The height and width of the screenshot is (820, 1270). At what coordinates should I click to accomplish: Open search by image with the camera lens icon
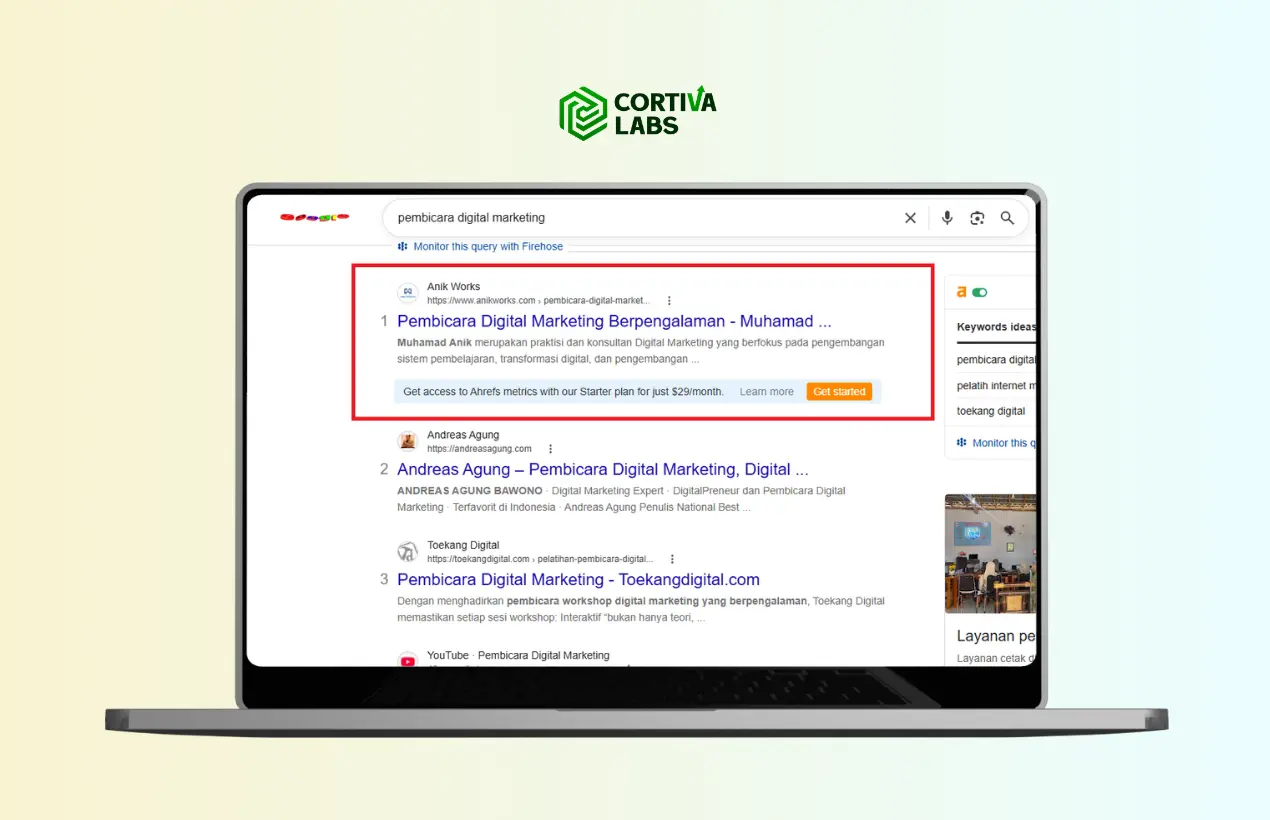click(x=978, y=218)
